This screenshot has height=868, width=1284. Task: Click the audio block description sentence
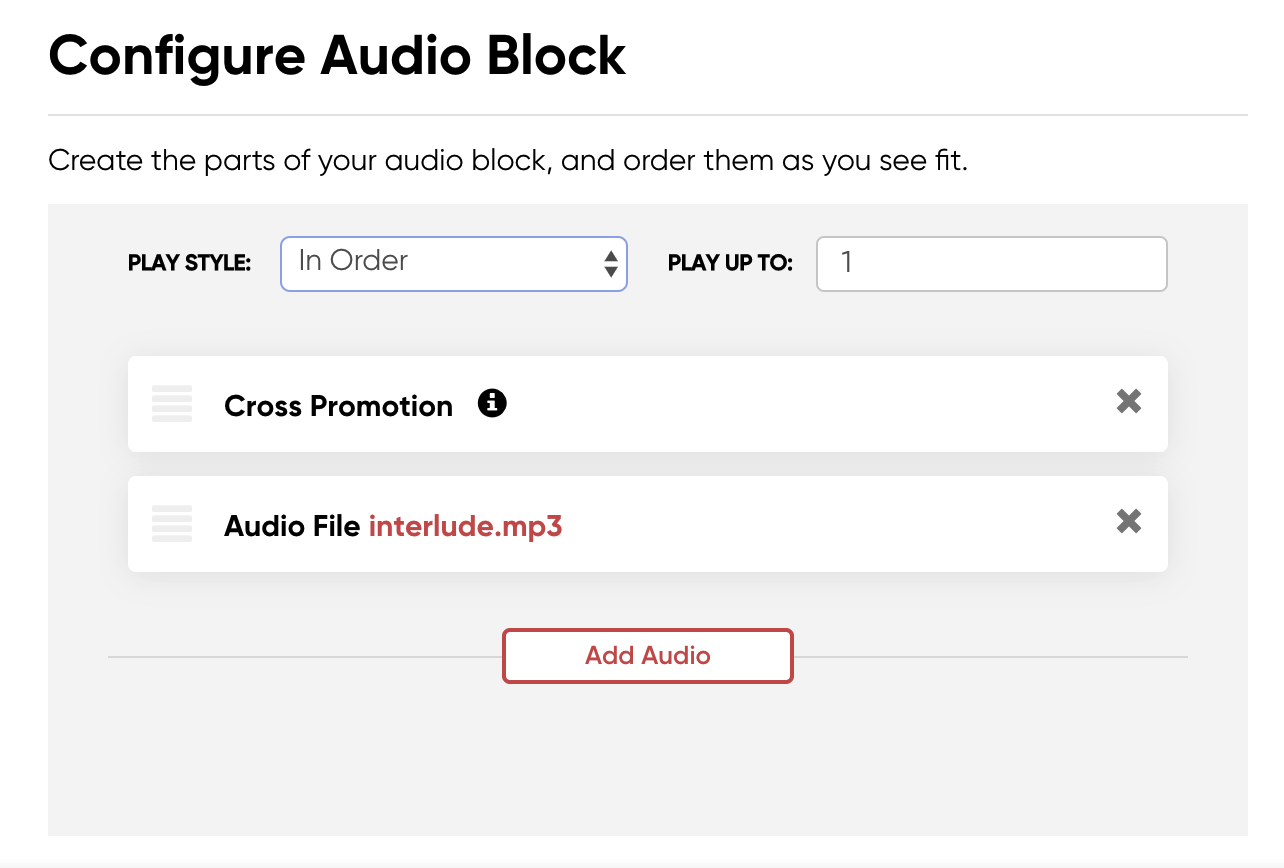[x=508, y=161]
